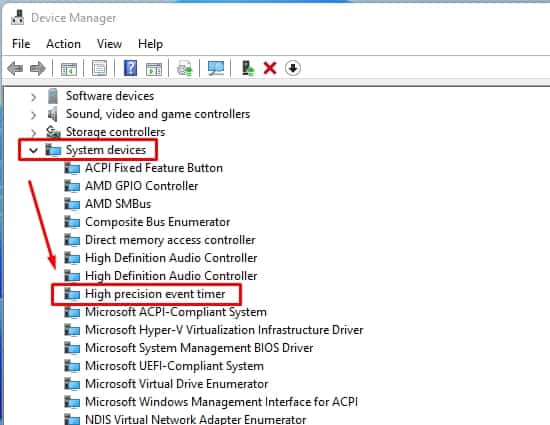The image size is (550, 425).
Task: Click the icon beside High precision event timer
Action: click(x=72, y=294)
